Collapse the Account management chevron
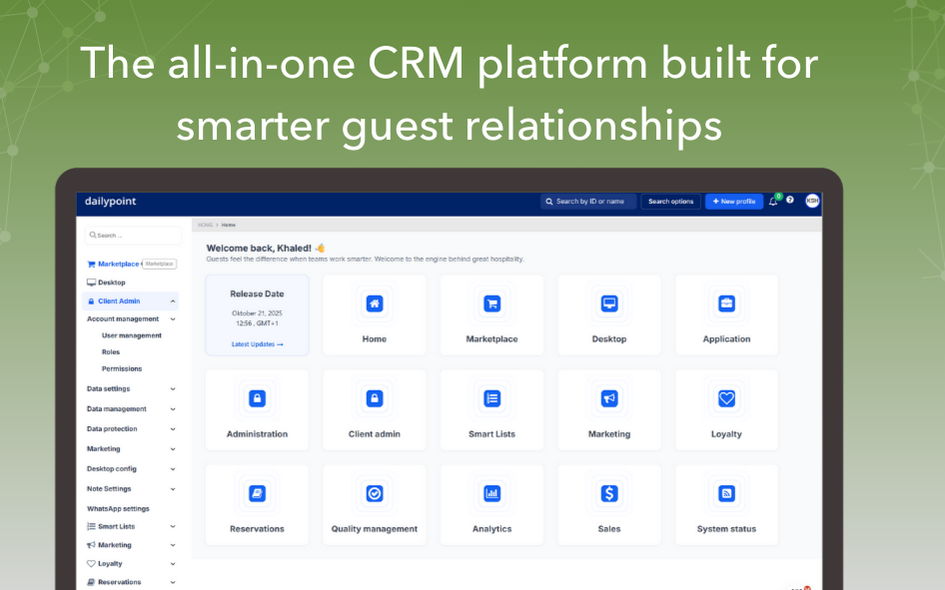945x590 pixels. pyautogui.click(x=173, y=319)
